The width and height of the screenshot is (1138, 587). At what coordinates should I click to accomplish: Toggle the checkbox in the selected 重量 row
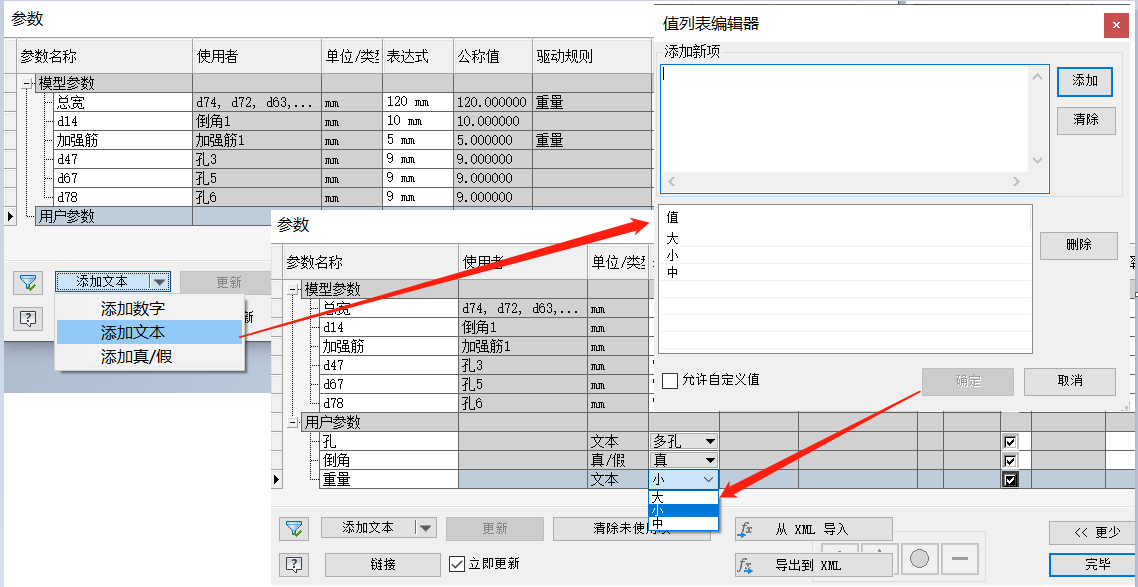1010,479
